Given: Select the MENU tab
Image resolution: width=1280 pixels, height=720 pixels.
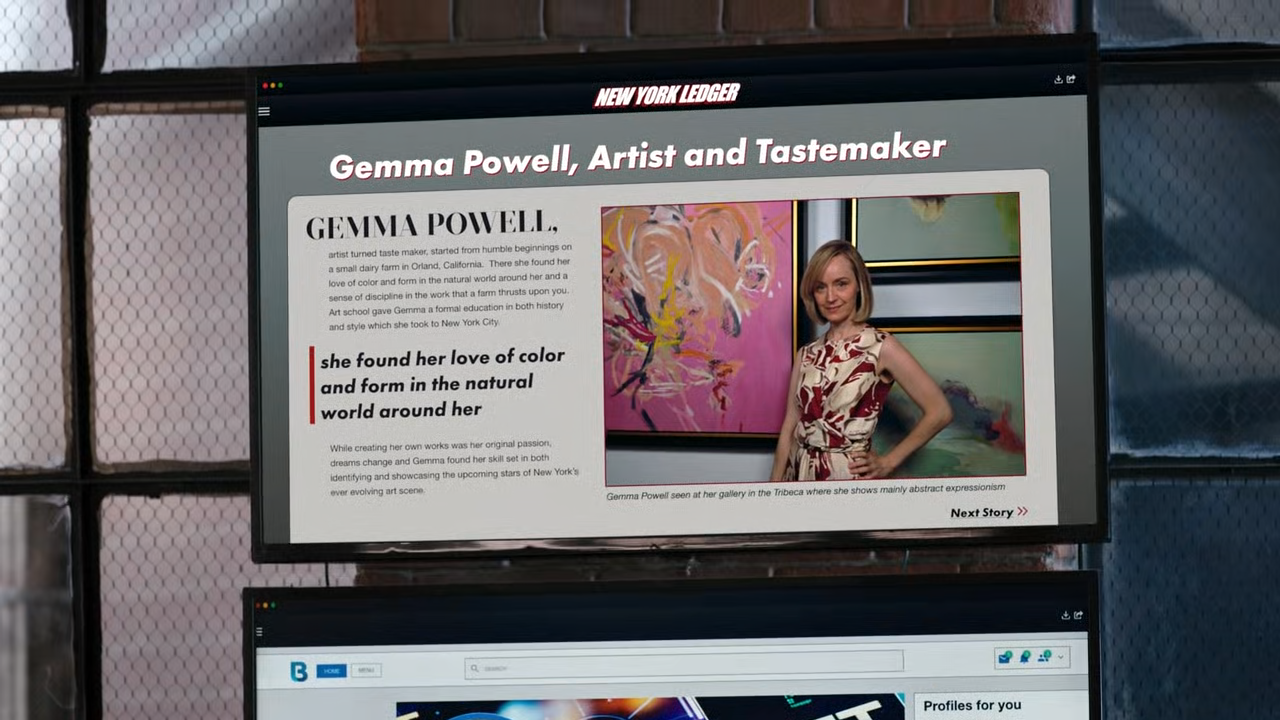Looking at the screenshot, I should pos(365,670).
